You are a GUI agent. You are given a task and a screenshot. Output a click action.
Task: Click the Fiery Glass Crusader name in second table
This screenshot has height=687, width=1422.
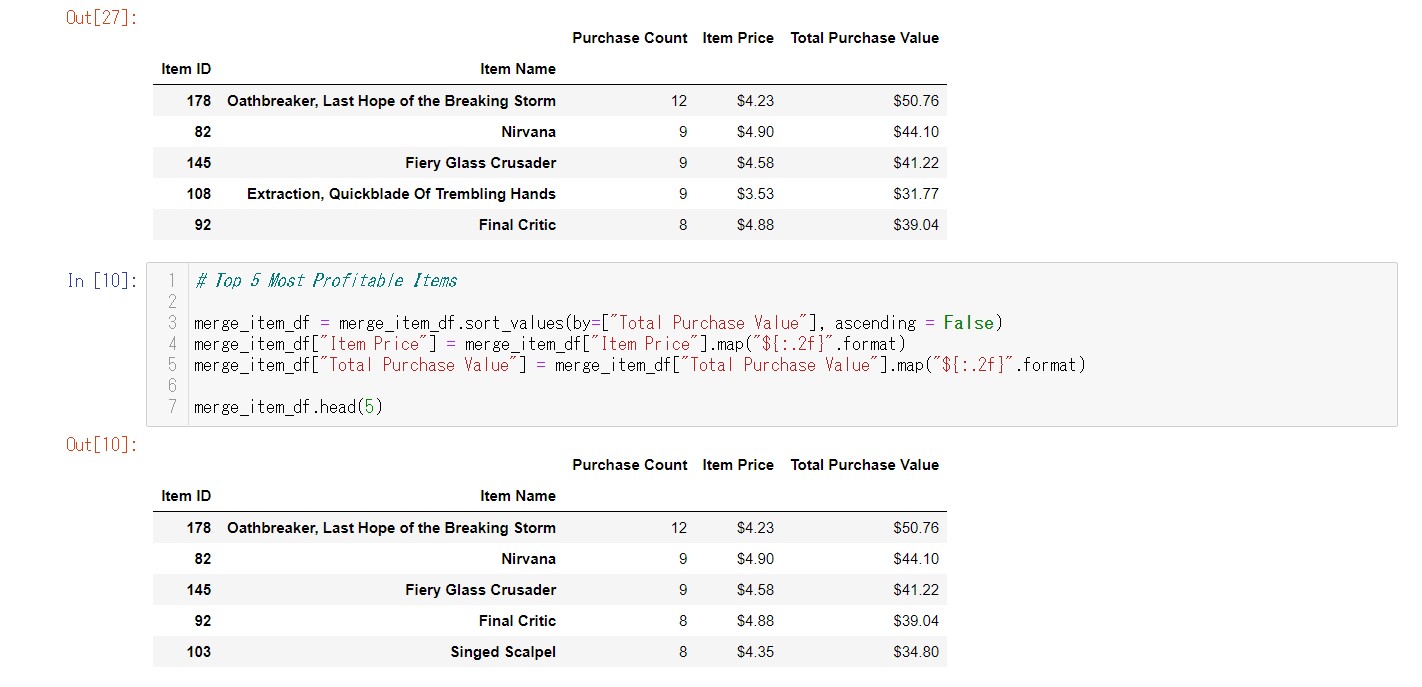click(x=480, y=590)
